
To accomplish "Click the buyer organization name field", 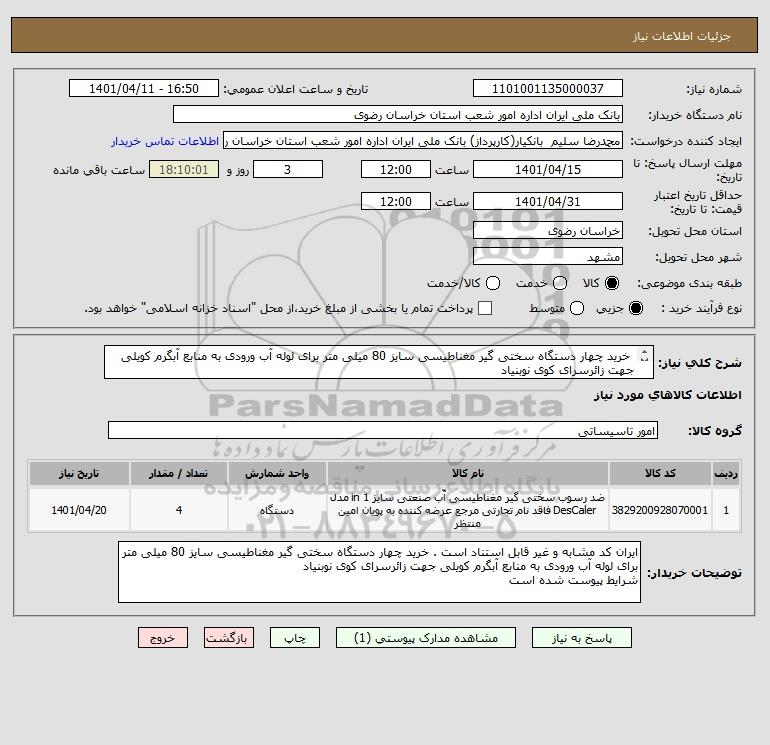I will [398, 114].
